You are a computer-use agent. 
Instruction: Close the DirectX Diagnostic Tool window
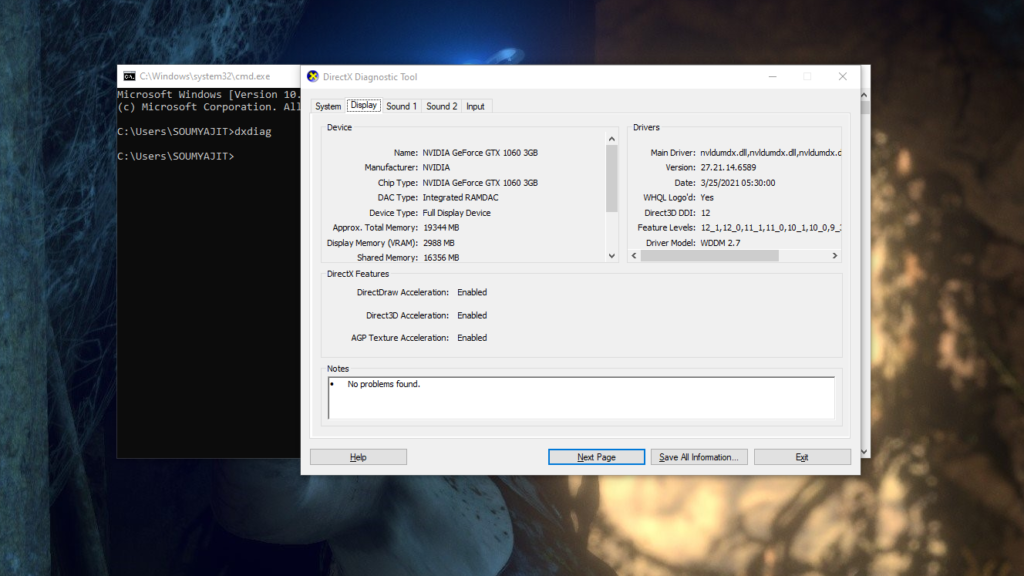click(x=842, y=76)
